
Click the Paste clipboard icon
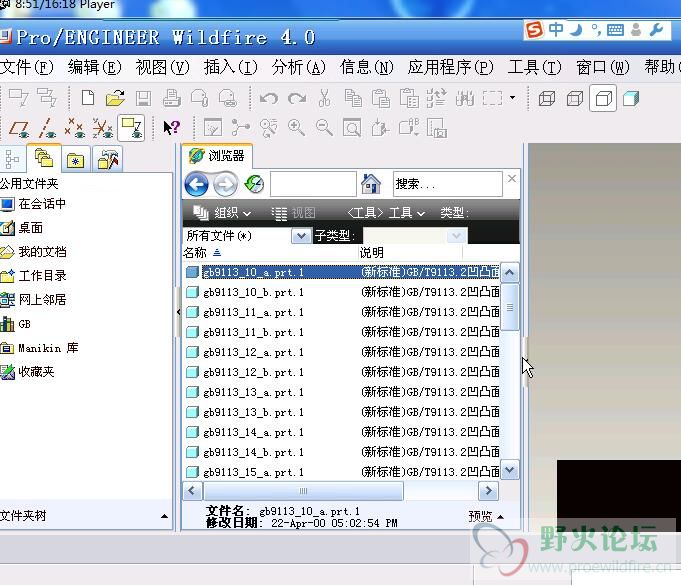pos(381,98)
